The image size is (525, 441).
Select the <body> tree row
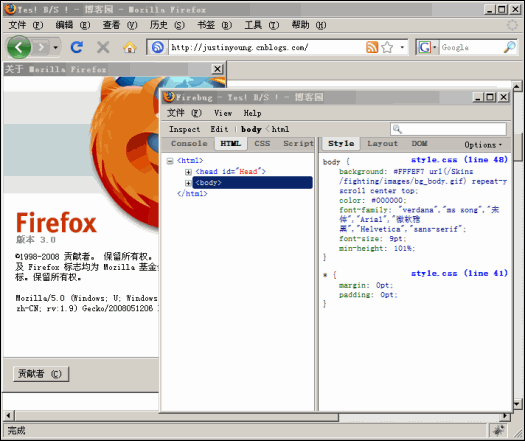pos(252,182)
